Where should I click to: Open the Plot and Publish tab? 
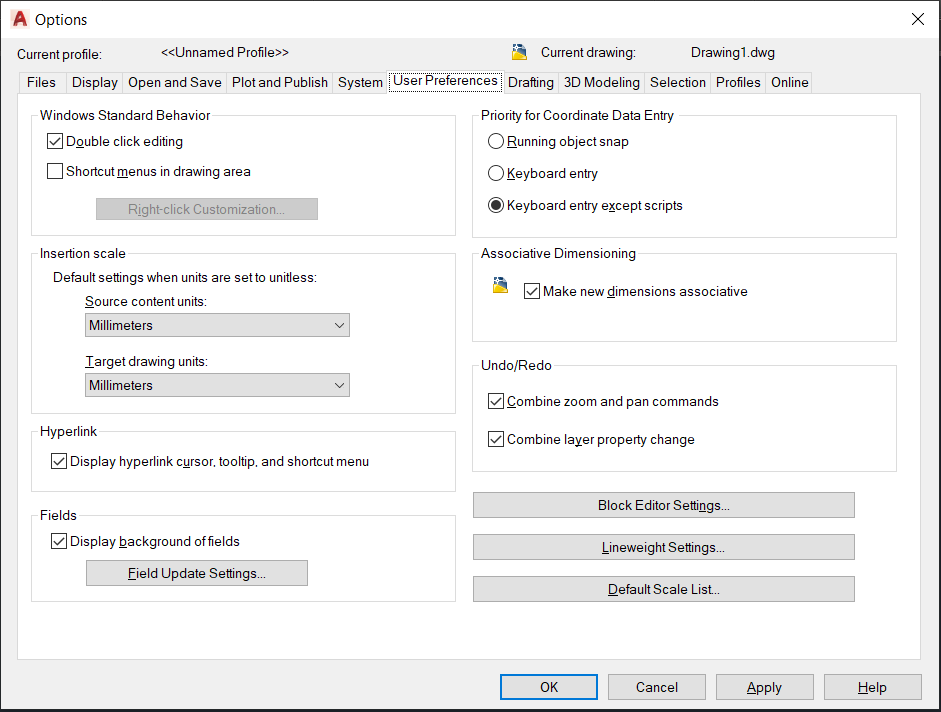[x=280, y=83]
